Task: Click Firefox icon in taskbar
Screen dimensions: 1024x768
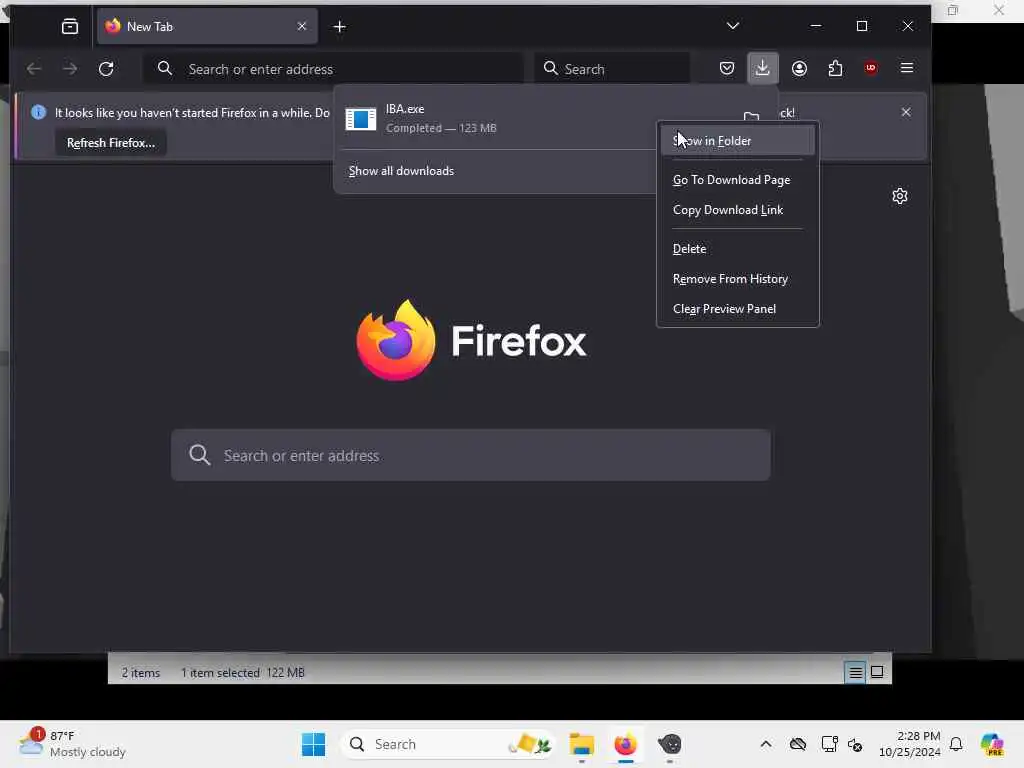Action: click(x=626, y=744)
